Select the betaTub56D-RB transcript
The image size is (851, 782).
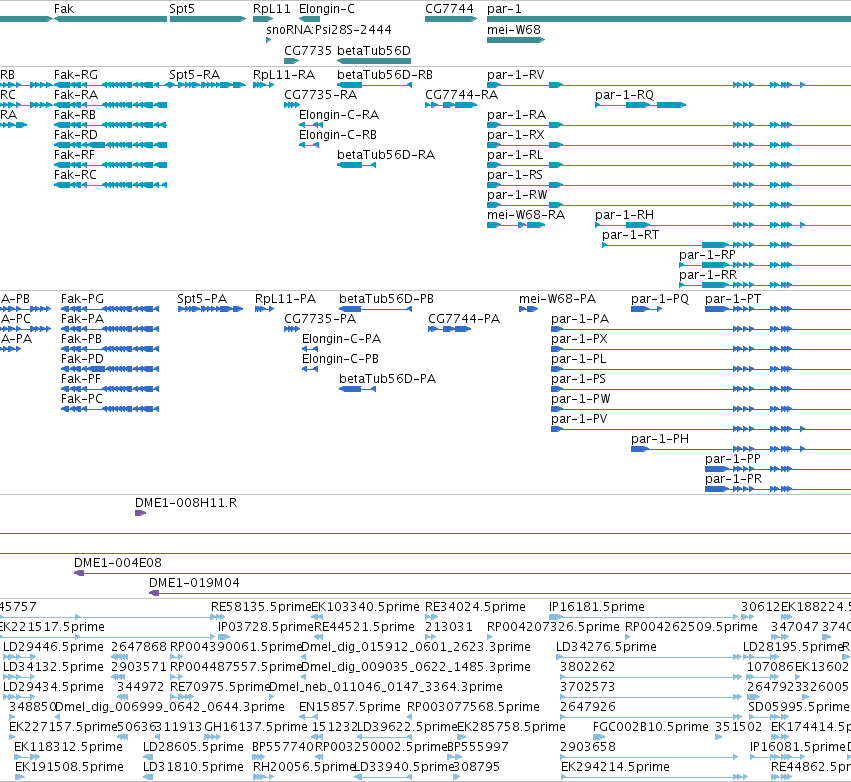coord(374,85)
